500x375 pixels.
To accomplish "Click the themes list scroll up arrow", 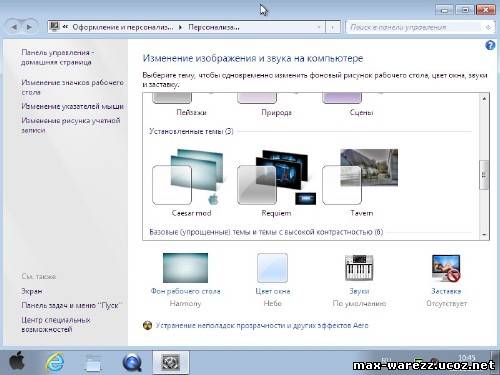I will pos(484,99).
